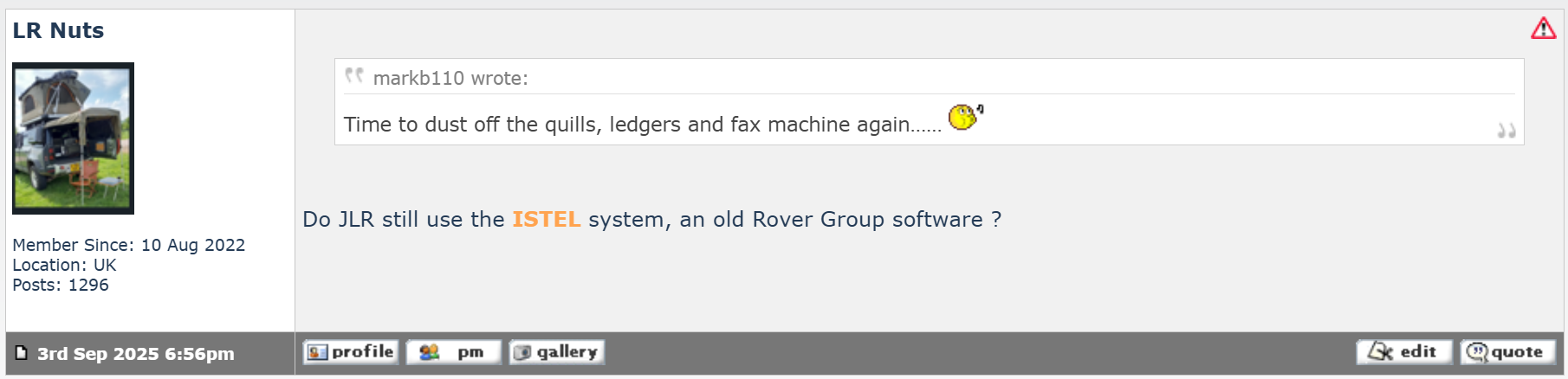Open the LR Nuts username link
Screen dimensions: 1568x379
tap(58, 30)
